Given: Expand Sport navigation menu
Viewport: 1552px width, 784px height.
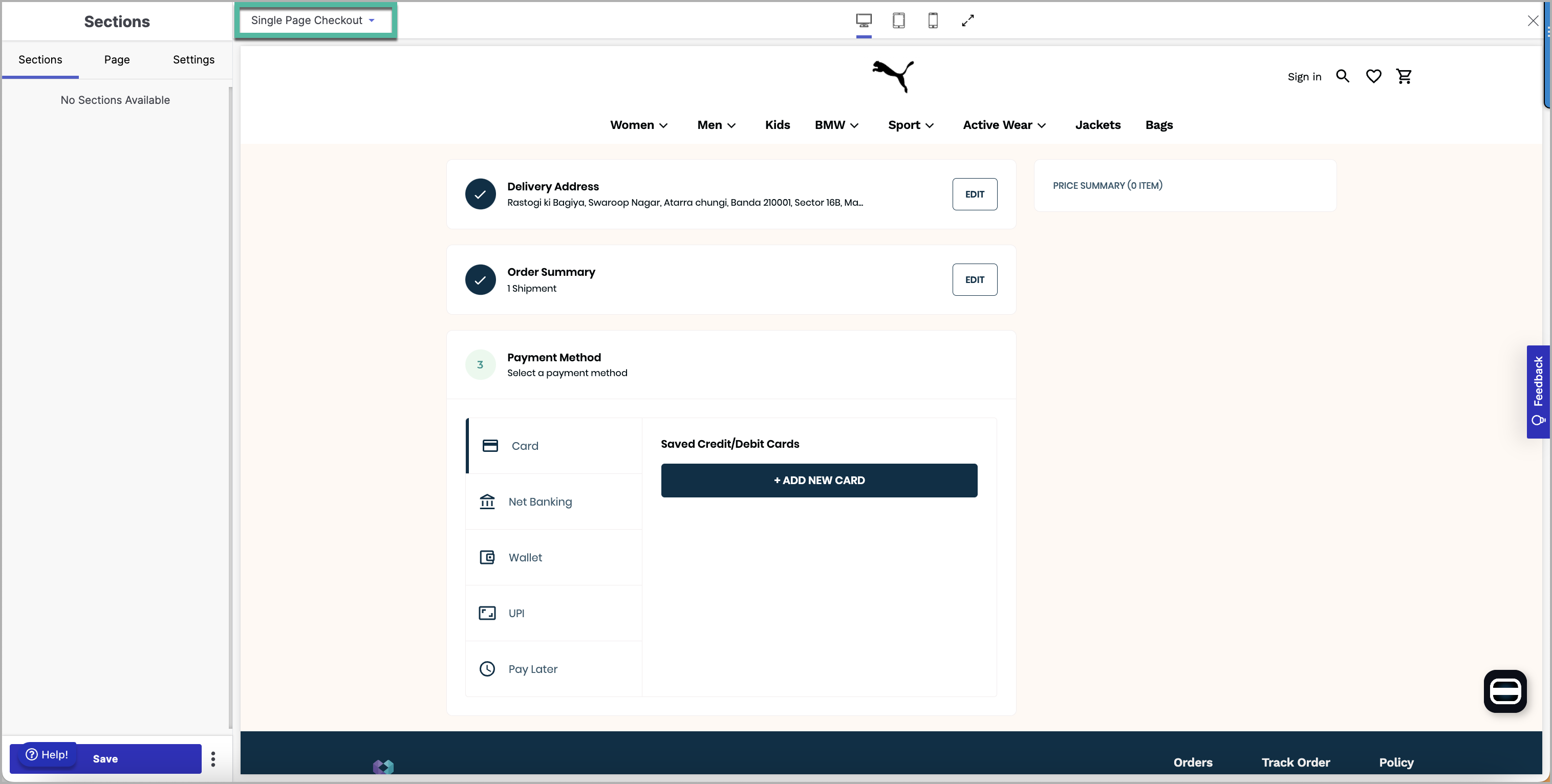Looking at the screenshot, I should pyautogui.click(x=910, y=125).
